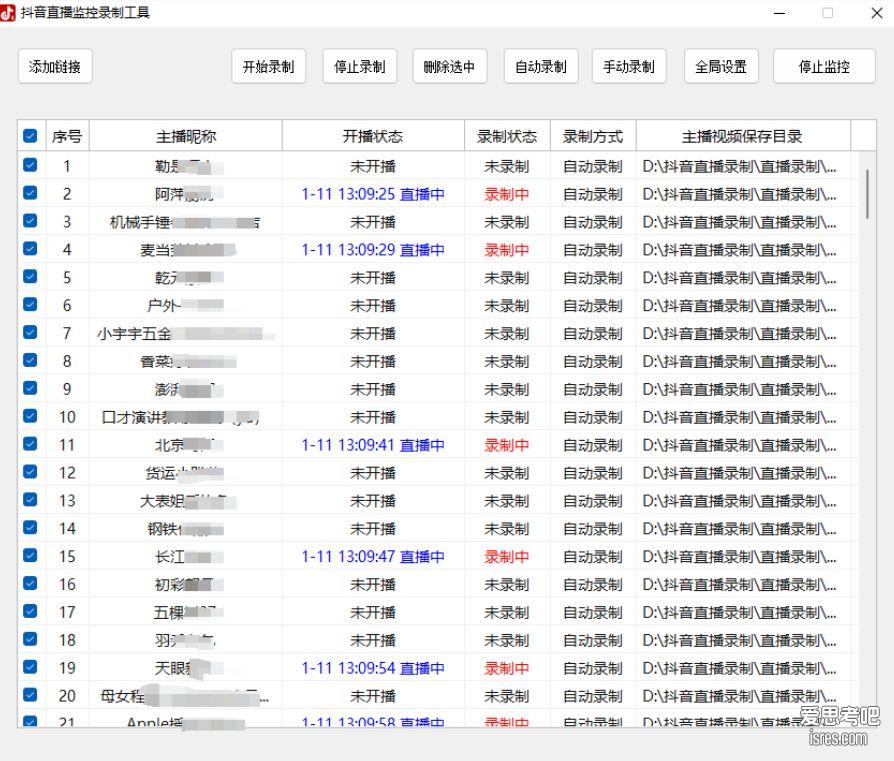
Task: Click 未开播 status in row 17
Action: click(373, 613)
